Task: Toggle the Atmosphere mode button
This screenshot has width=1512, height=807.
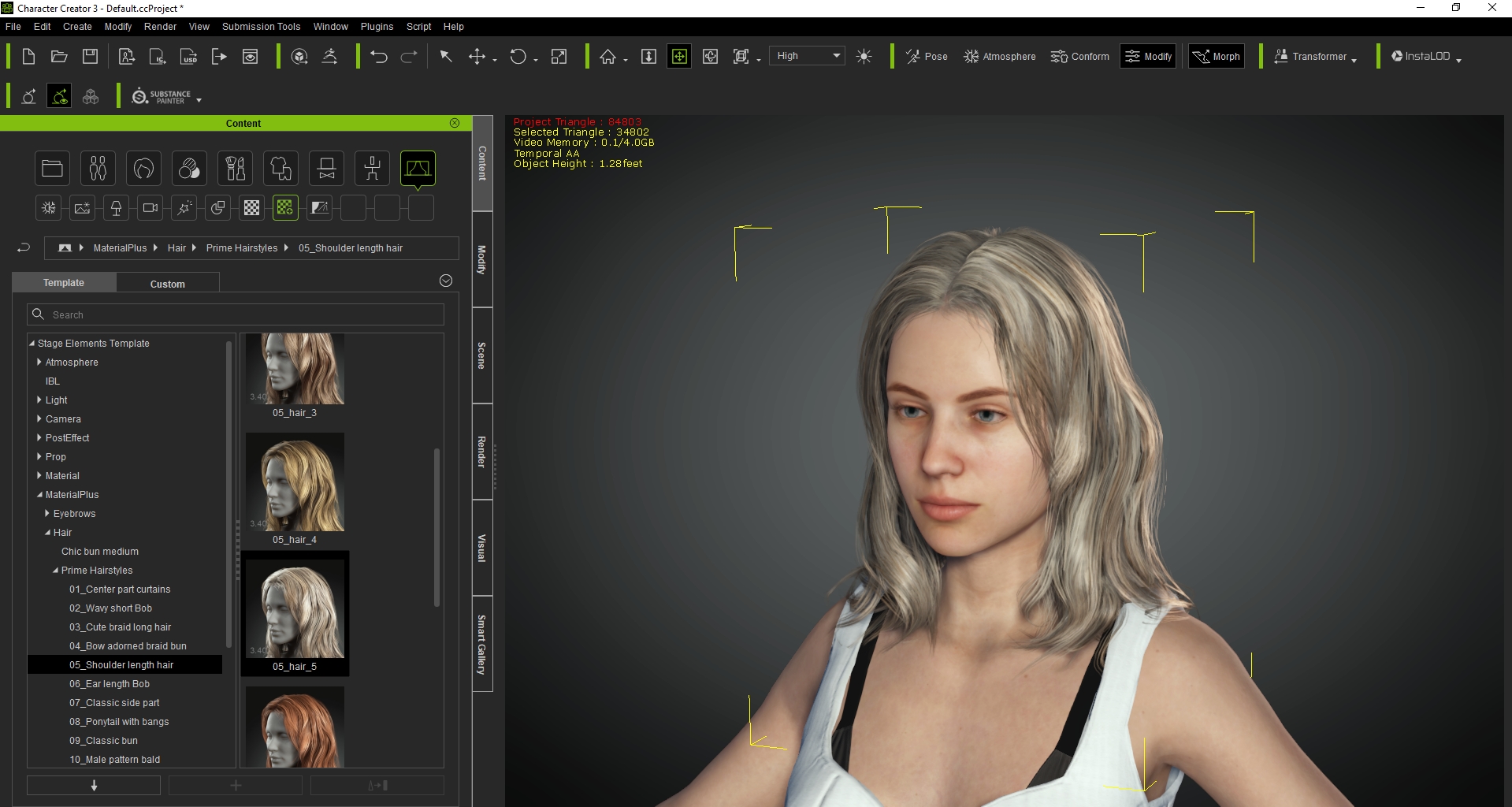Action: (x=1000, y=56)
